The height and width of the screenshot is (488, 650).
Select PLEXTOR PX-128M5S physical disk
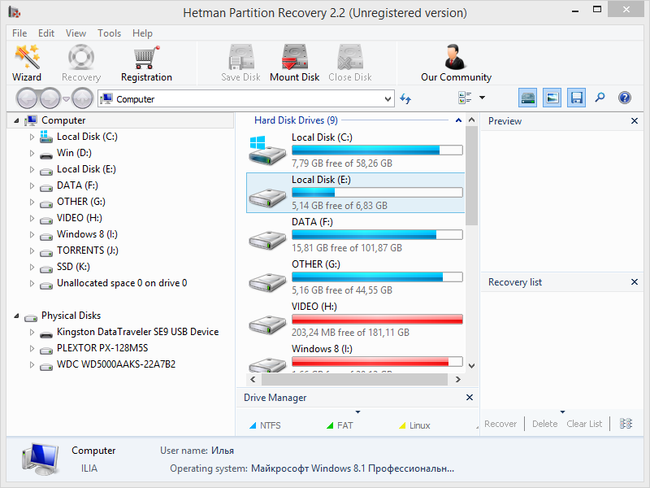coord(102,348)
